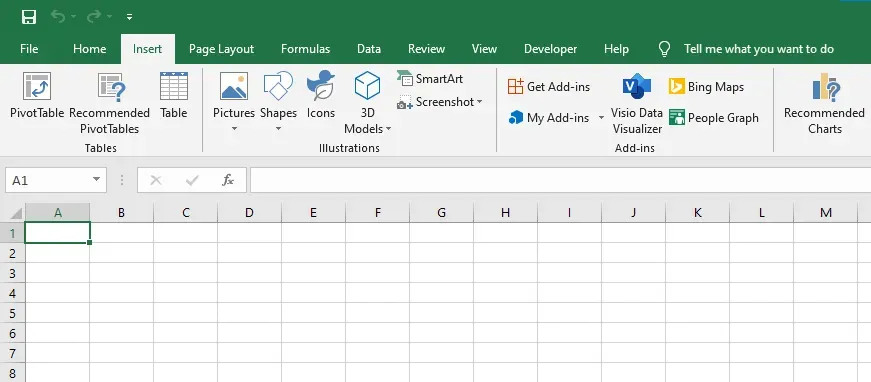871x382 pixels.
Task: Click Recommended Charts icon
Action: [x=825, y=87]
